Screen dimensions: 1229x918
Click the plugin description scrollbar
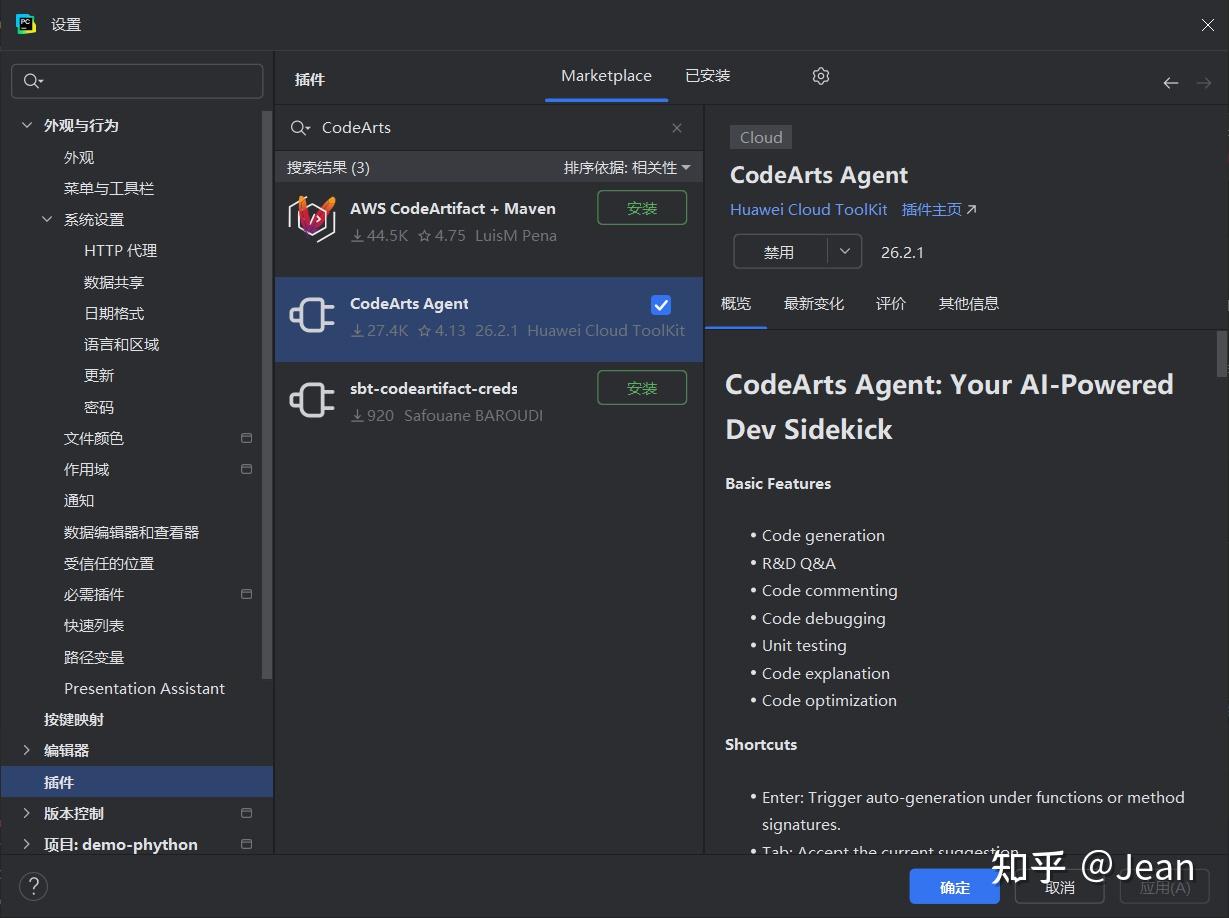coord(1221,354)
